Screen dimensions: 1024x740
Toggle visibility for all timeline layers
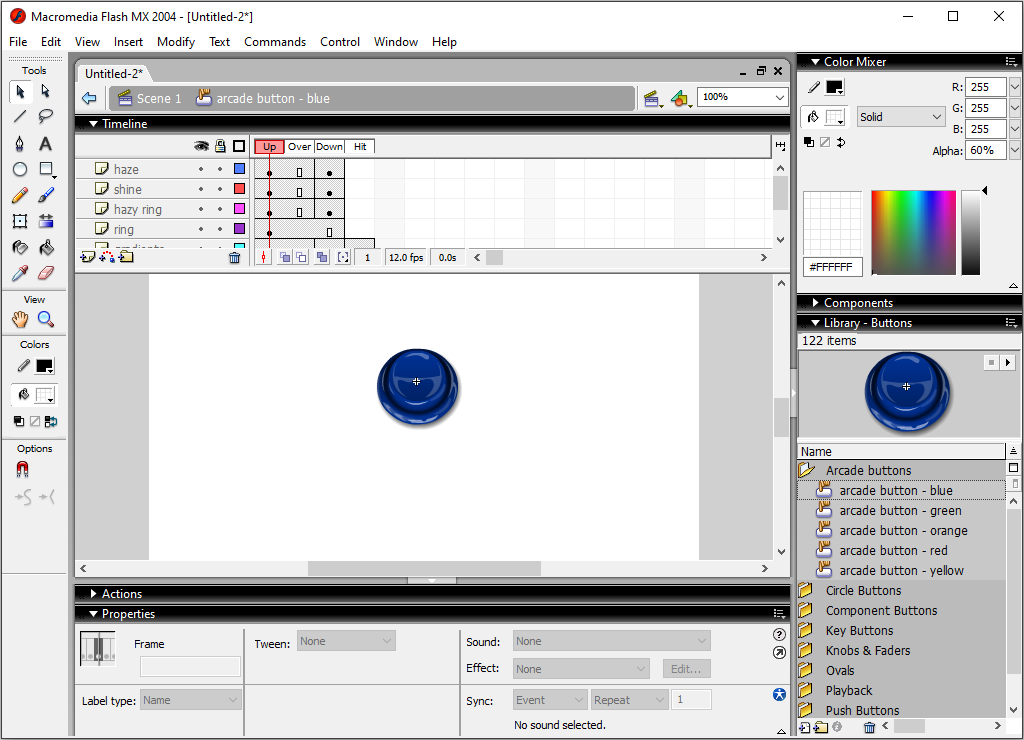(201, 147)
